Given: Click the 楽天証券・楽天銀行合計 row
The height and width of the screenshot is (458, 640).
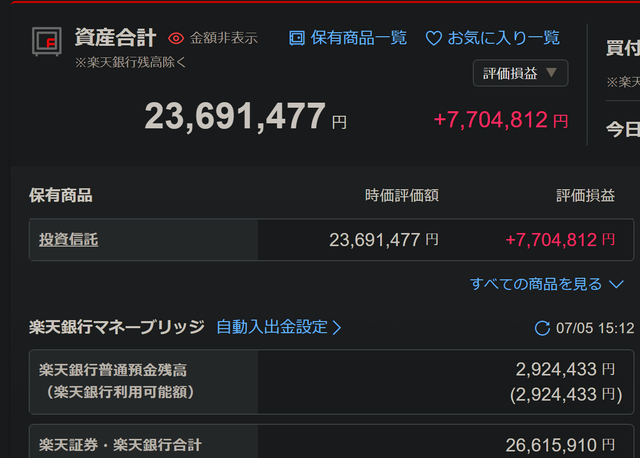Looking at the screenshot, I should (330, 444).
